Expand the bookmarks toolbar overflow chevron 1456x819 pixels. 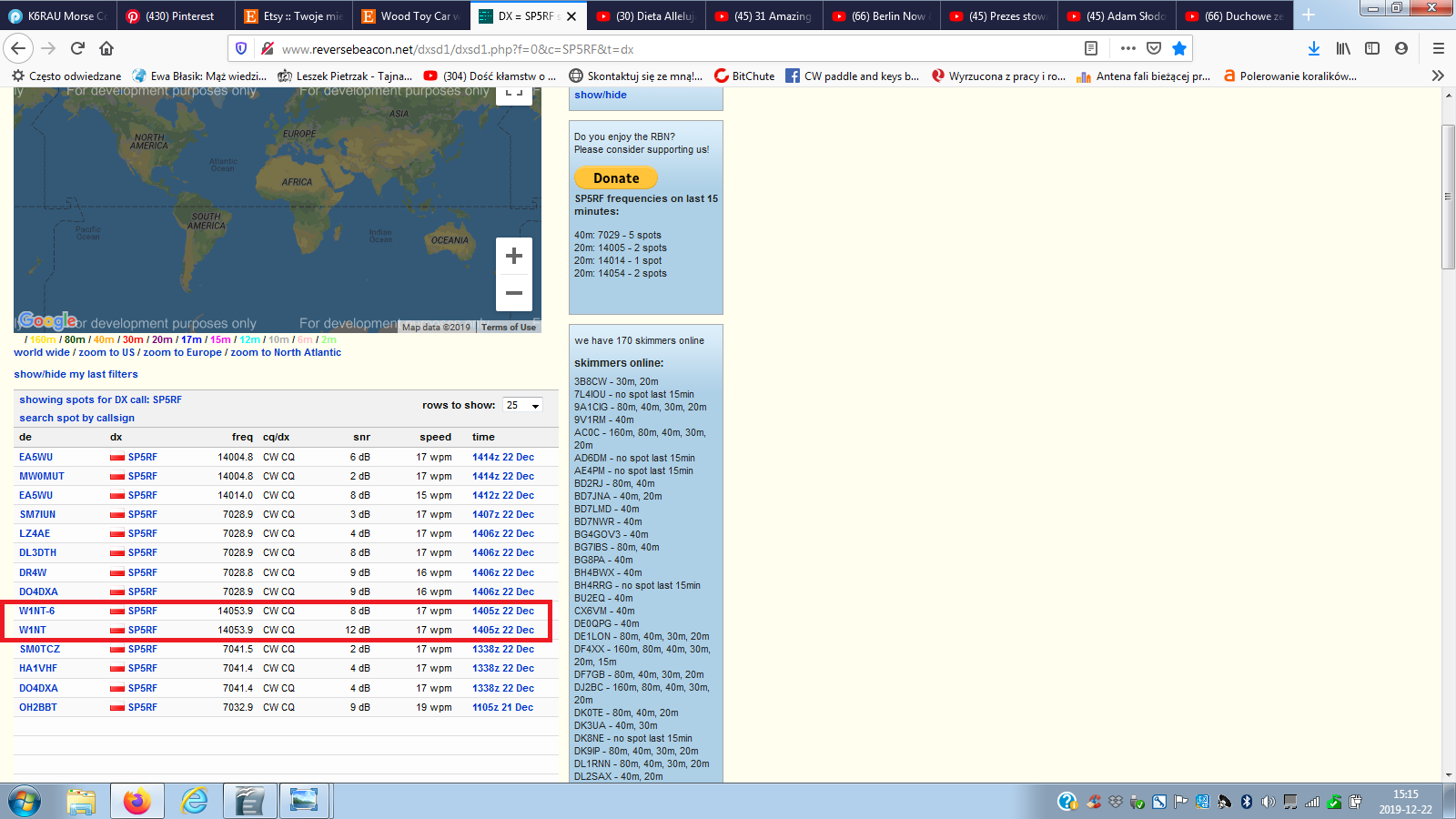point(1438,76)
